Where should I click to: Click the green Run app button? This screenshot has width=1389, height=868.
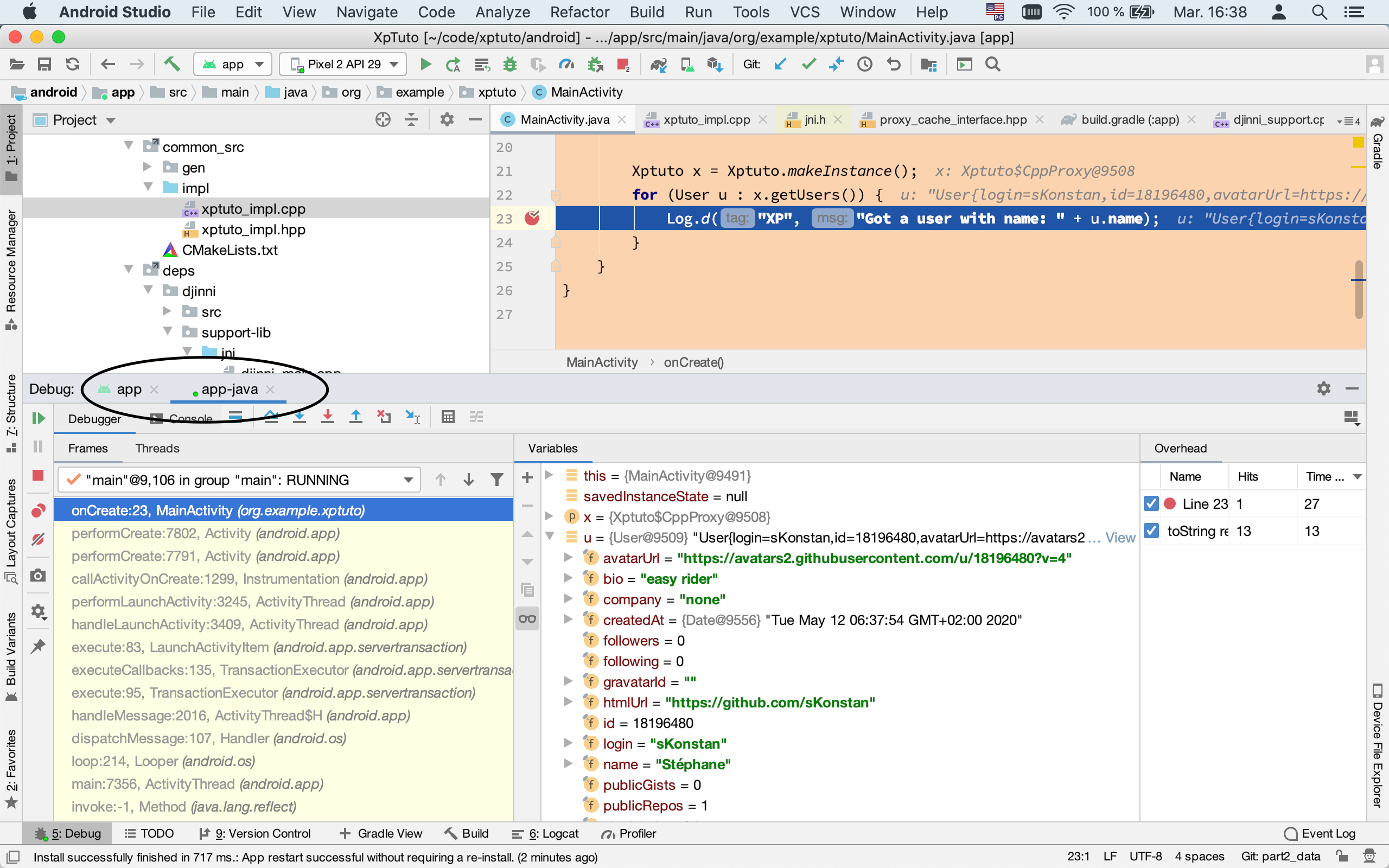point(425,65)
